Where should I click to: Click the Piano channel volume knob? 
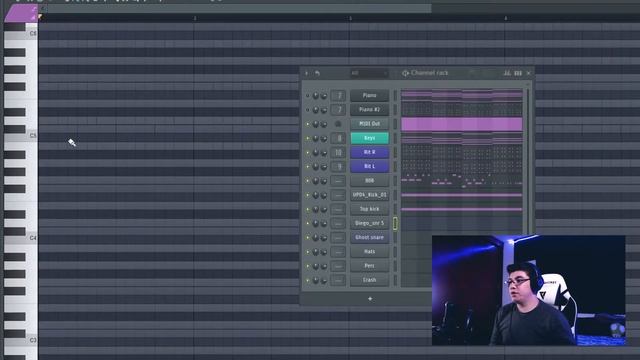pyautogui.click(x=324, y=96)
